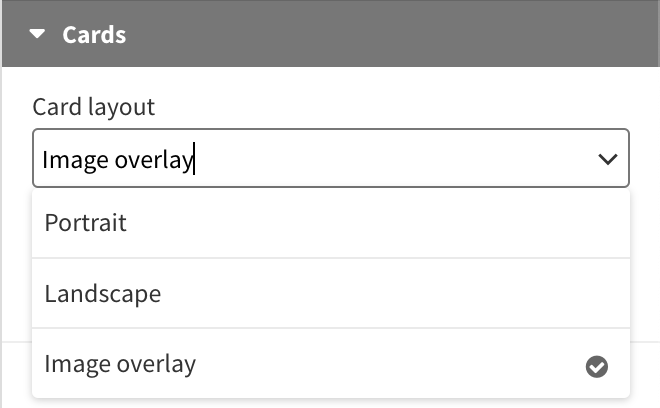This screenshot has width=660, height=408.
Task: Select the Portrait layout option
Action: [x=331, y=223]
